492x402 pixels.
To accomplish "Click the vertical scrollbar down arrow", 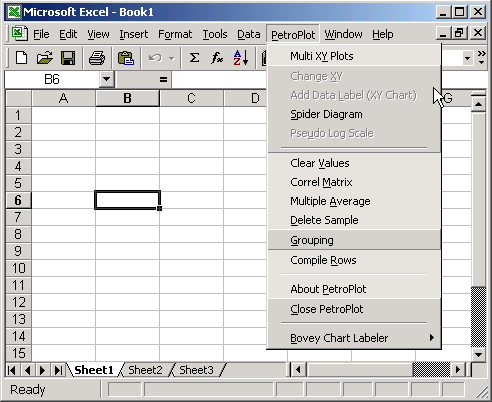I will (478, 355).
